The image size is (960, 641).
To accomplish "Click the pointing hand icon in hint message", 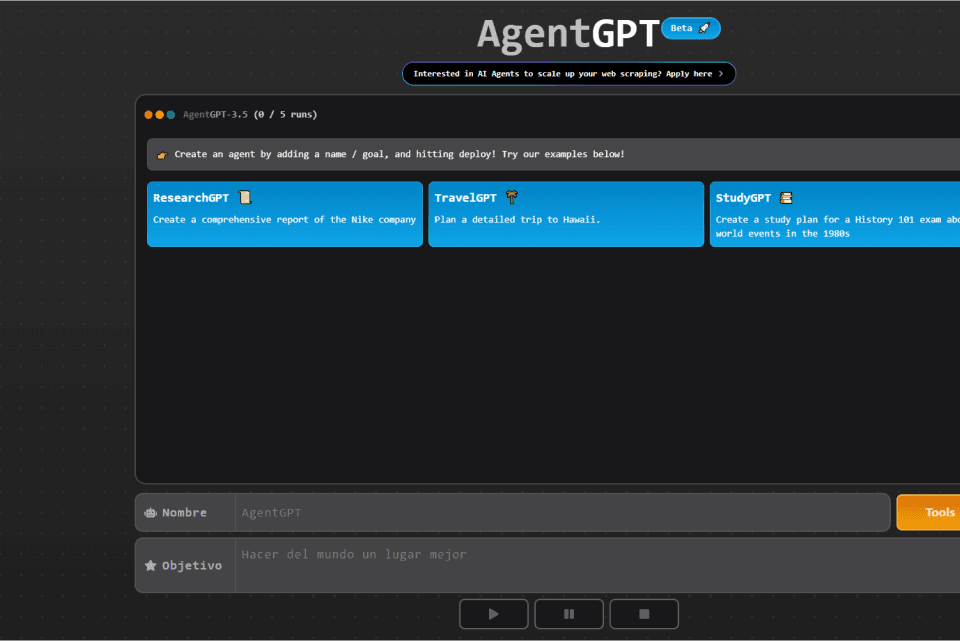I will [x=162, y=155].
